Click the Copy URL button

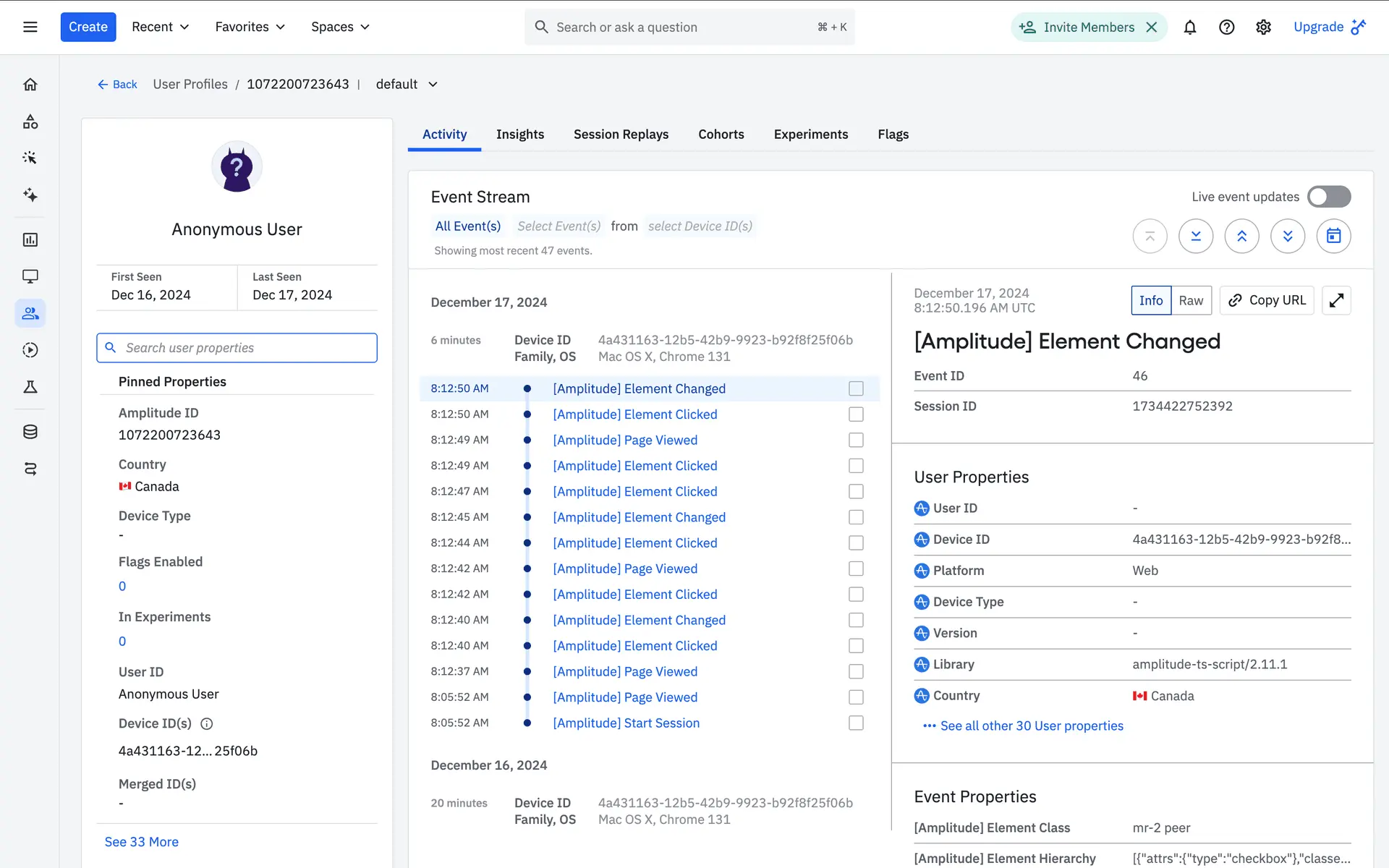1267,300
